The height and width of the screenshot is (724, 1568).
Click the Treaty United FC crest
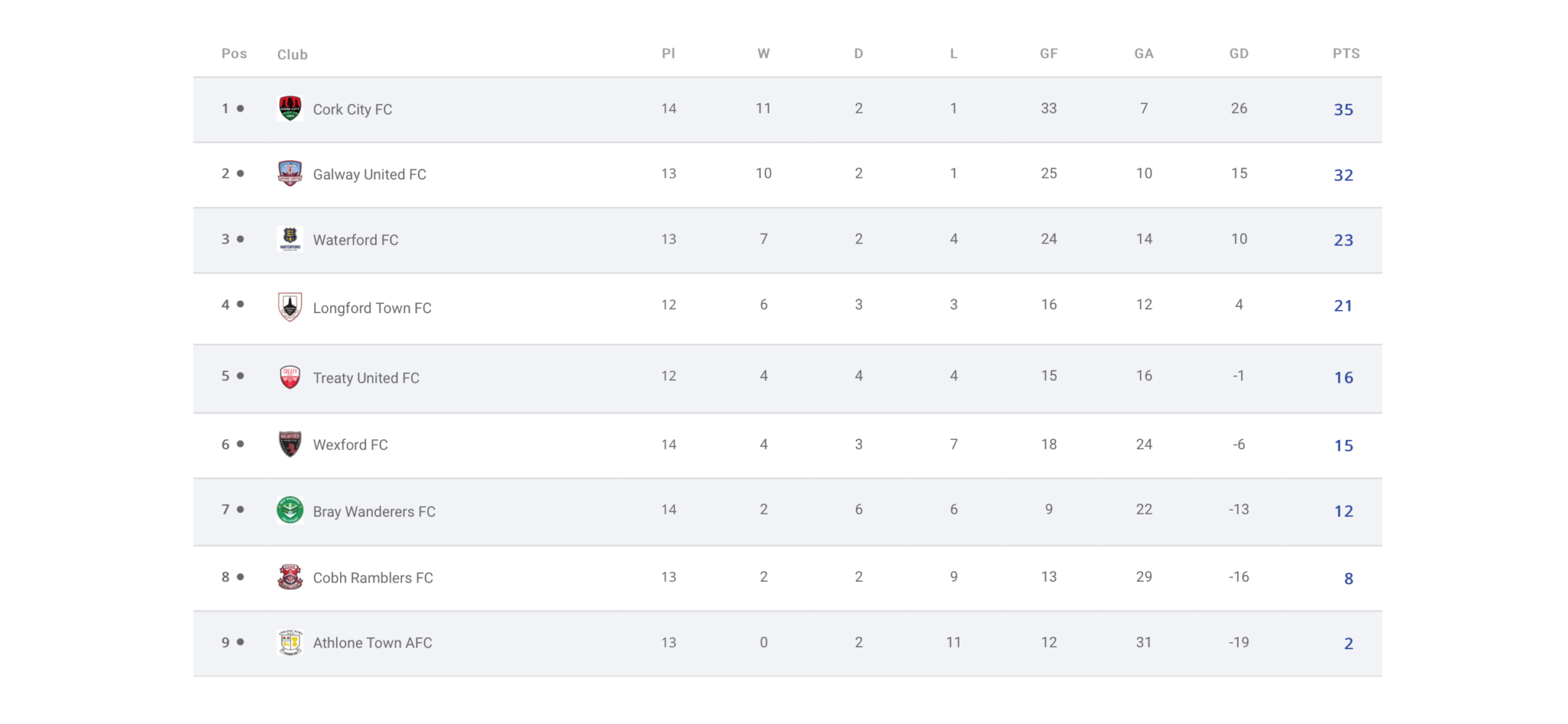pyautogui.click(x=290, y=377)
